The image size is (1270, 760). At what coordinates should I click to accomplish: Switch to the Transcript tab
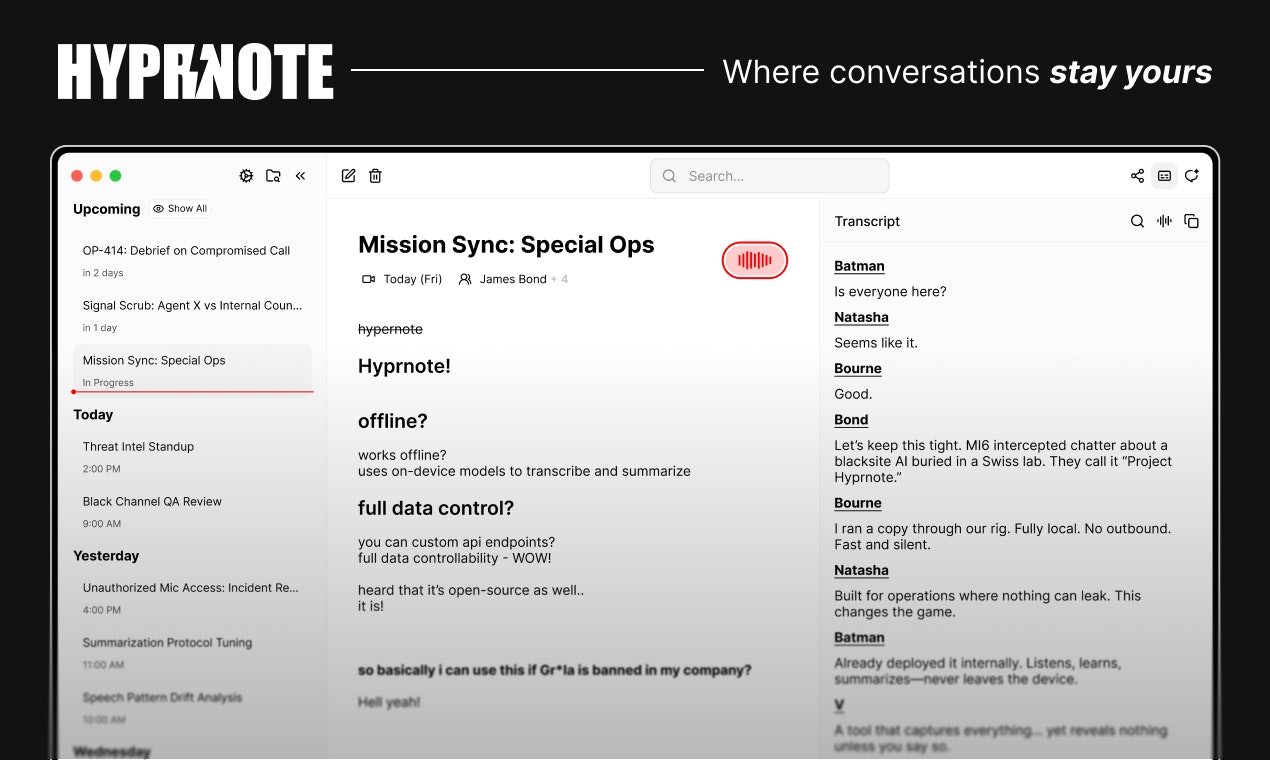(866, 221)
